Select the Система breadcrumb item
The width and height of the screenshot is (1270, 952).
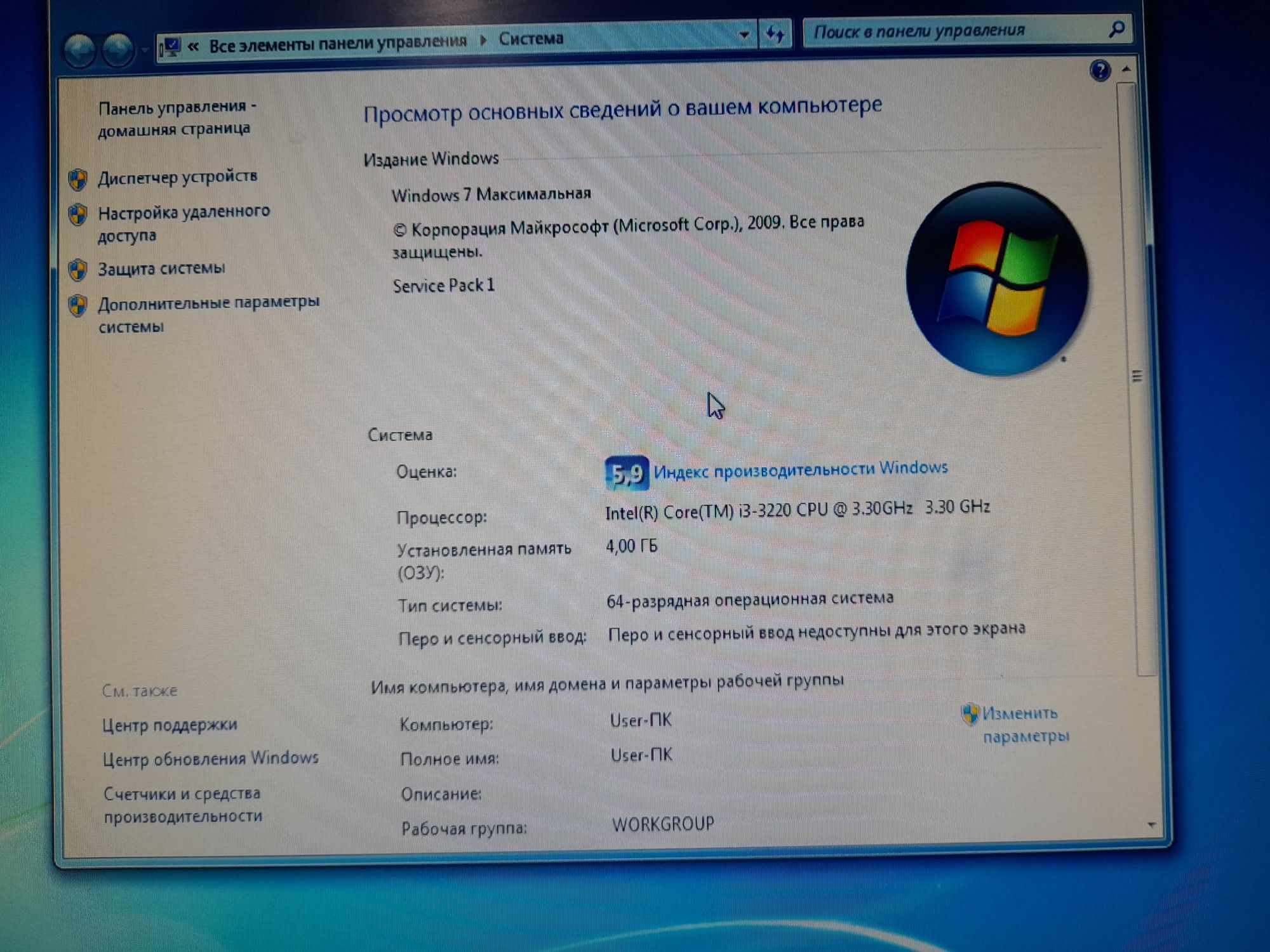[x=531, y=39]
